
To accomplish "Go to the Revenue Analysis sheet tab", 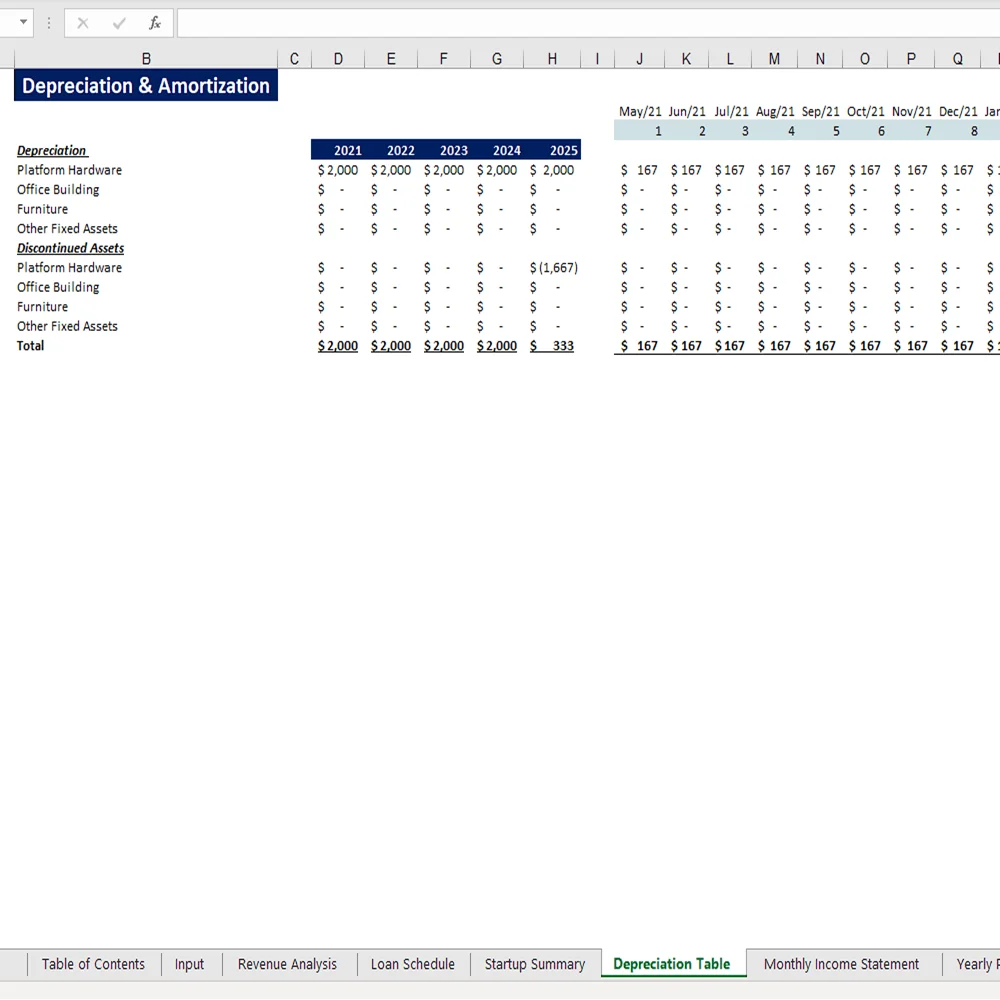I will coord(287,964).
